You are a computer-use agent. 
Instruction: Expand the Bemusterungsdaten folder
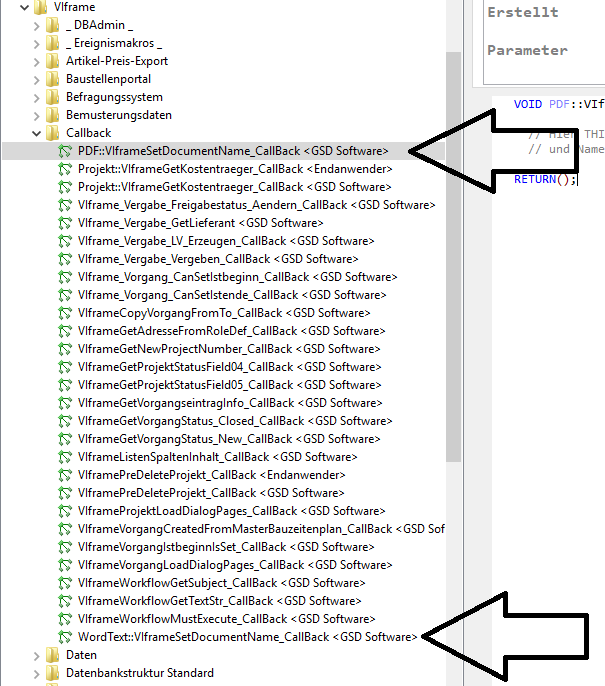coord(37,116)
